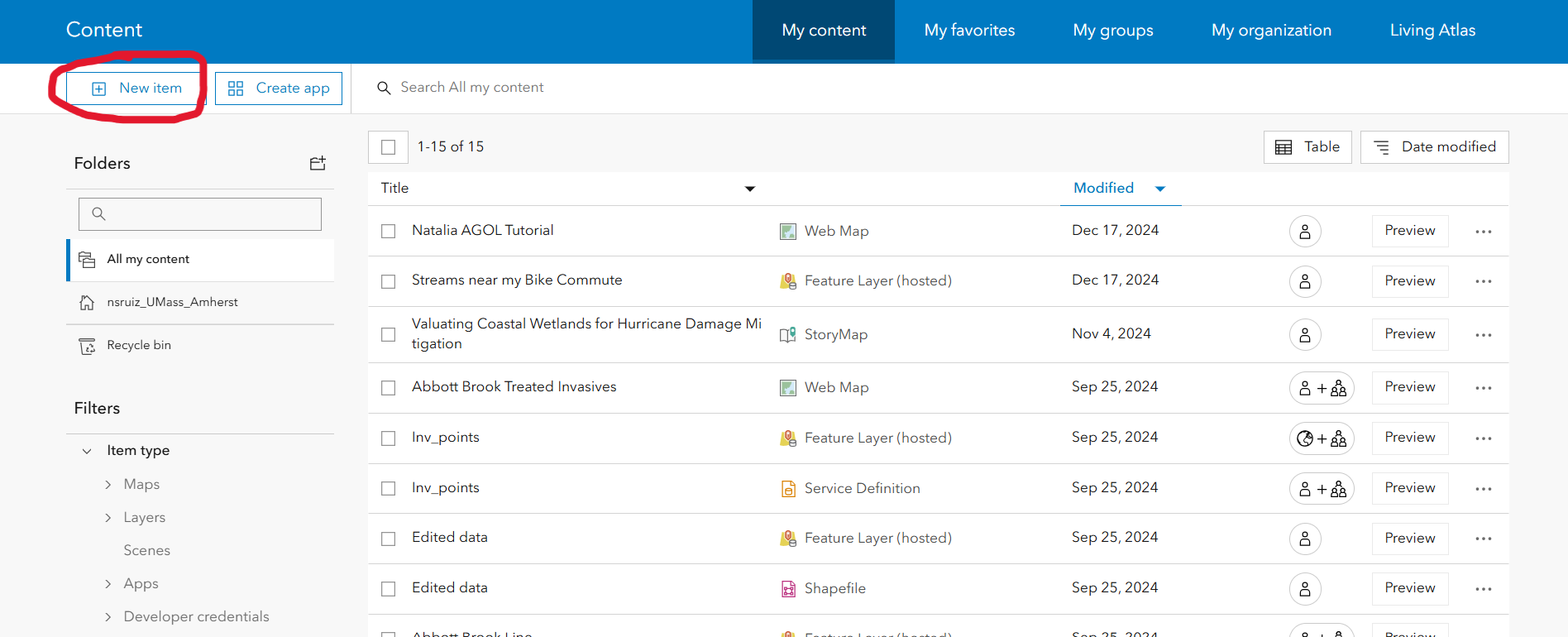Open the Date modified sort menu
The image size is (1568, 637).
pyautogui.click(x=1435, y=147)
